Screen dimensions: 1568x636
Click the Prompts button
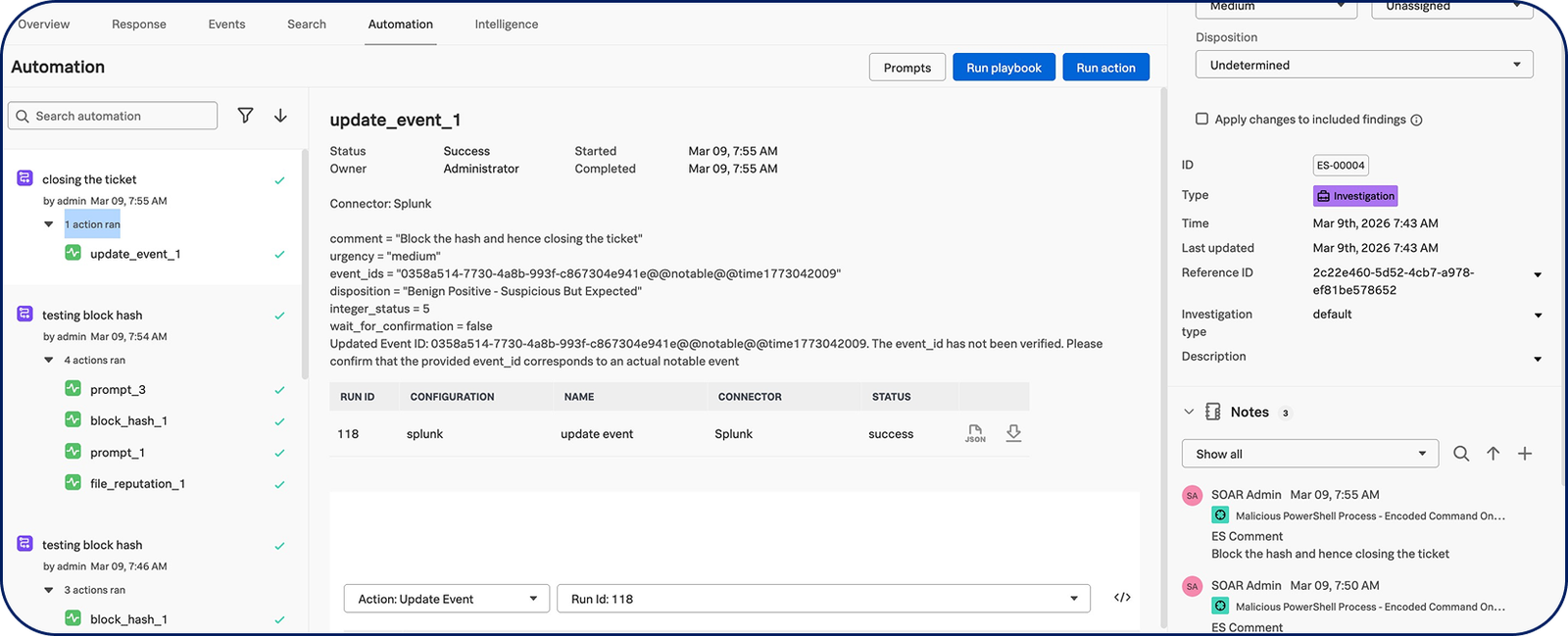click(906, 68)
